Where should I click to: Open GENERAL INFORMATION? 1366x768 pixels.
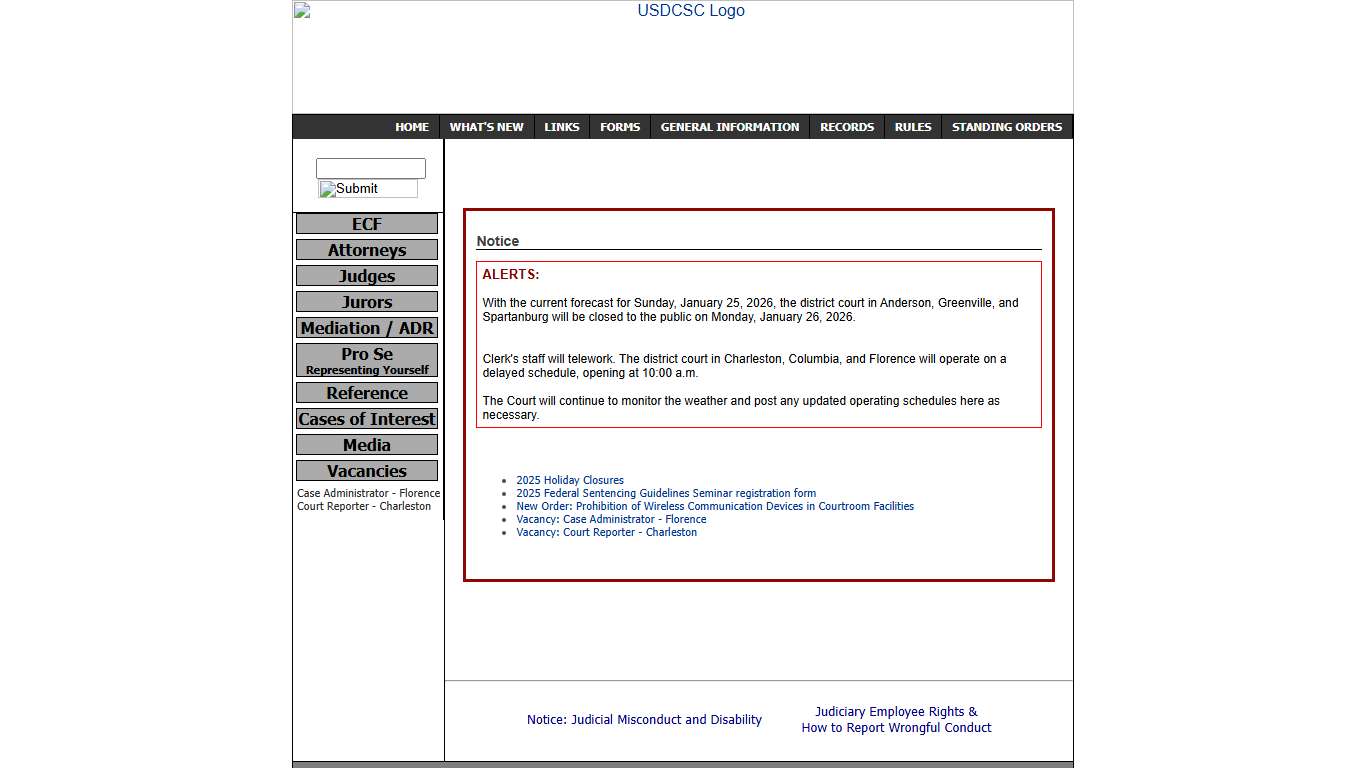(729, 126)
